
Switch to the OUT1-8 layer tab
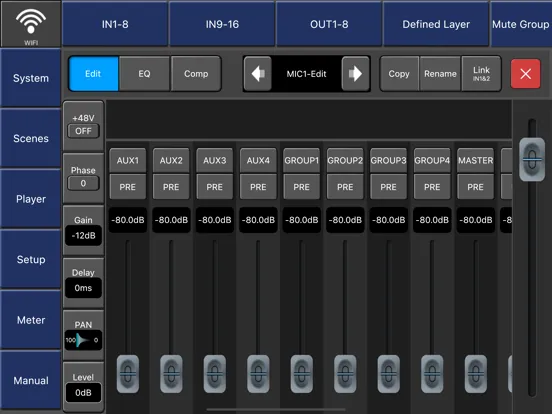coord(329,24)
